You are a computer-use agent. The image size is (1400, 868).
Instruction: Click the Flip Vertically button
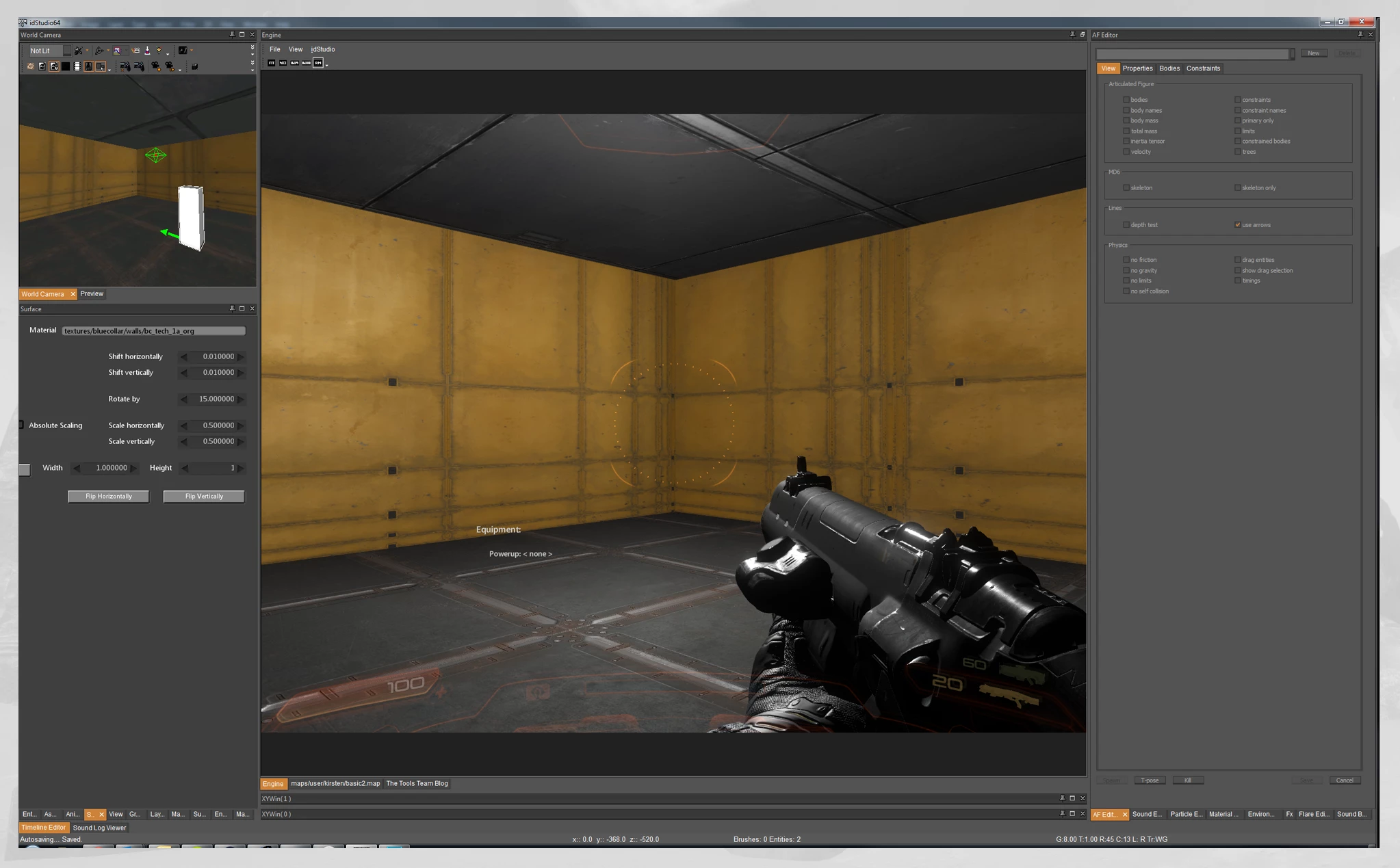click(204, 496)
